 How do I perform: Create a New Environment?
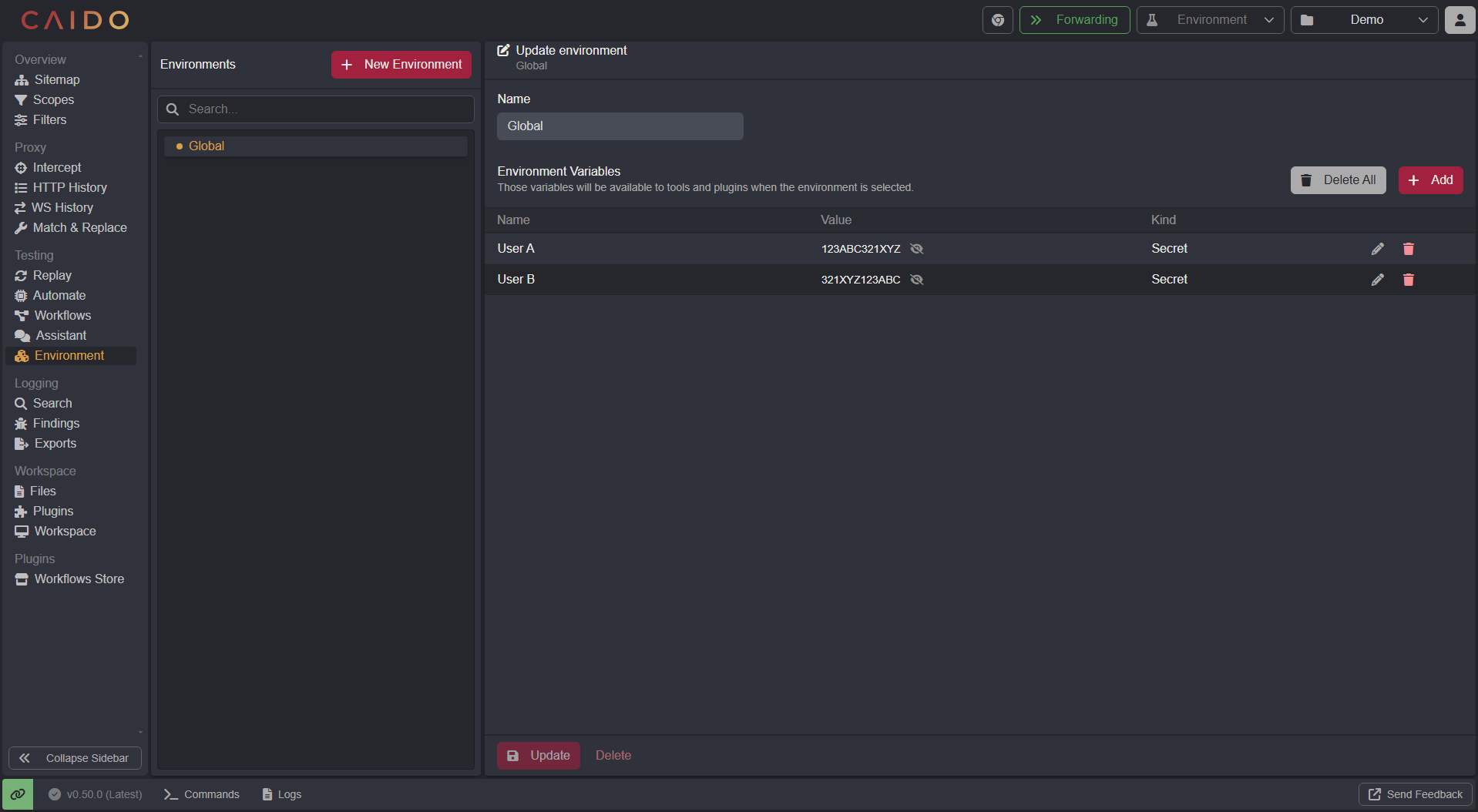[x=400, y=65]
